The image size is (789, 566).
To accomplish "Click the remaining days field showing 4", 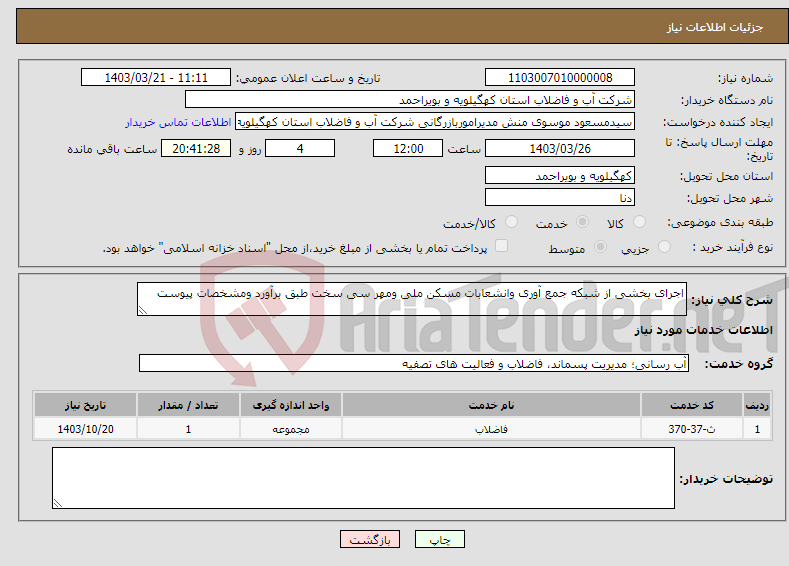I will pos(300,148).
